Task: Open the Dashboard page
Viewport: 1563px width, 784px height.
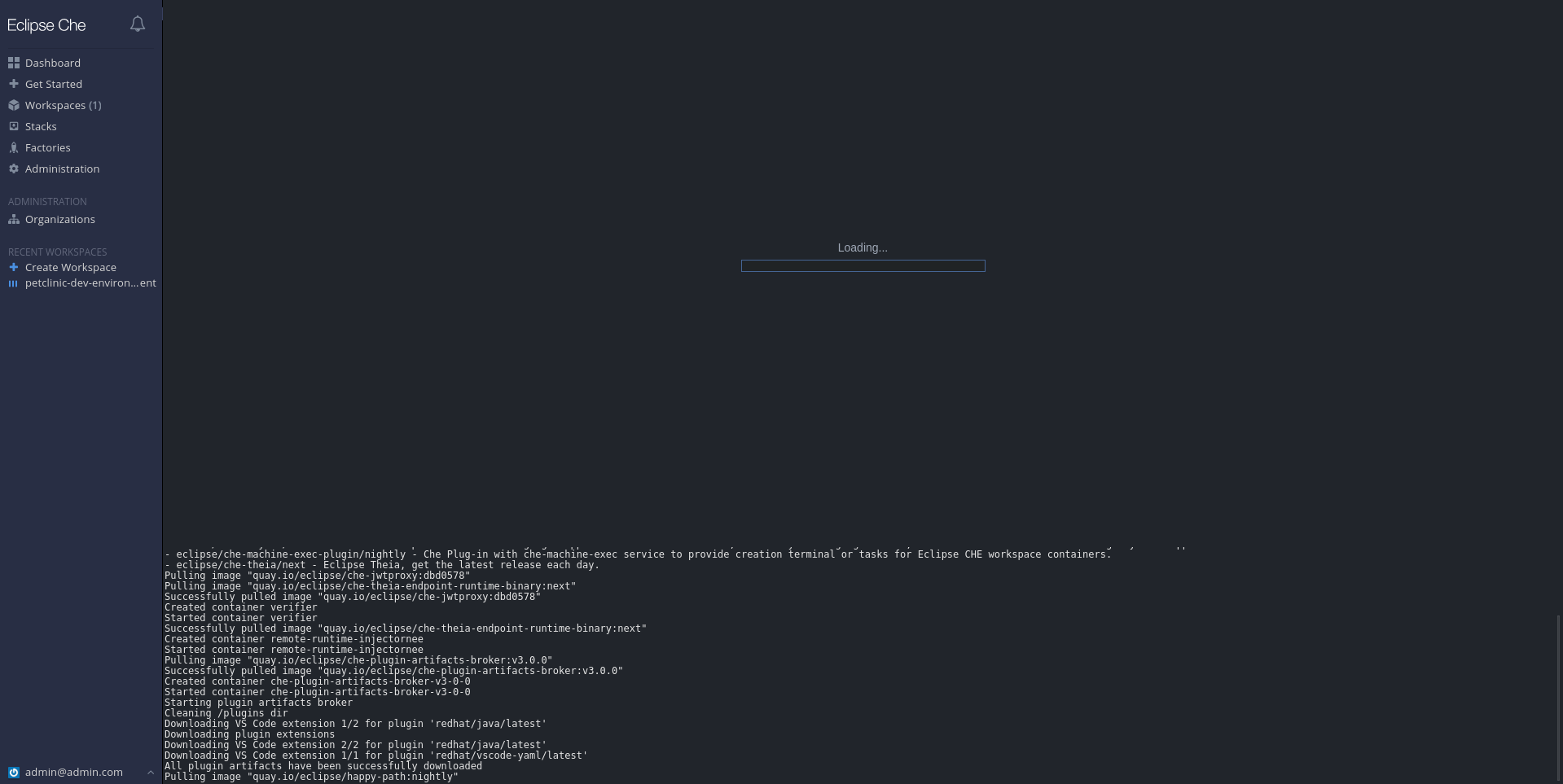Action: pyautogui.click(x=53, y=63)
